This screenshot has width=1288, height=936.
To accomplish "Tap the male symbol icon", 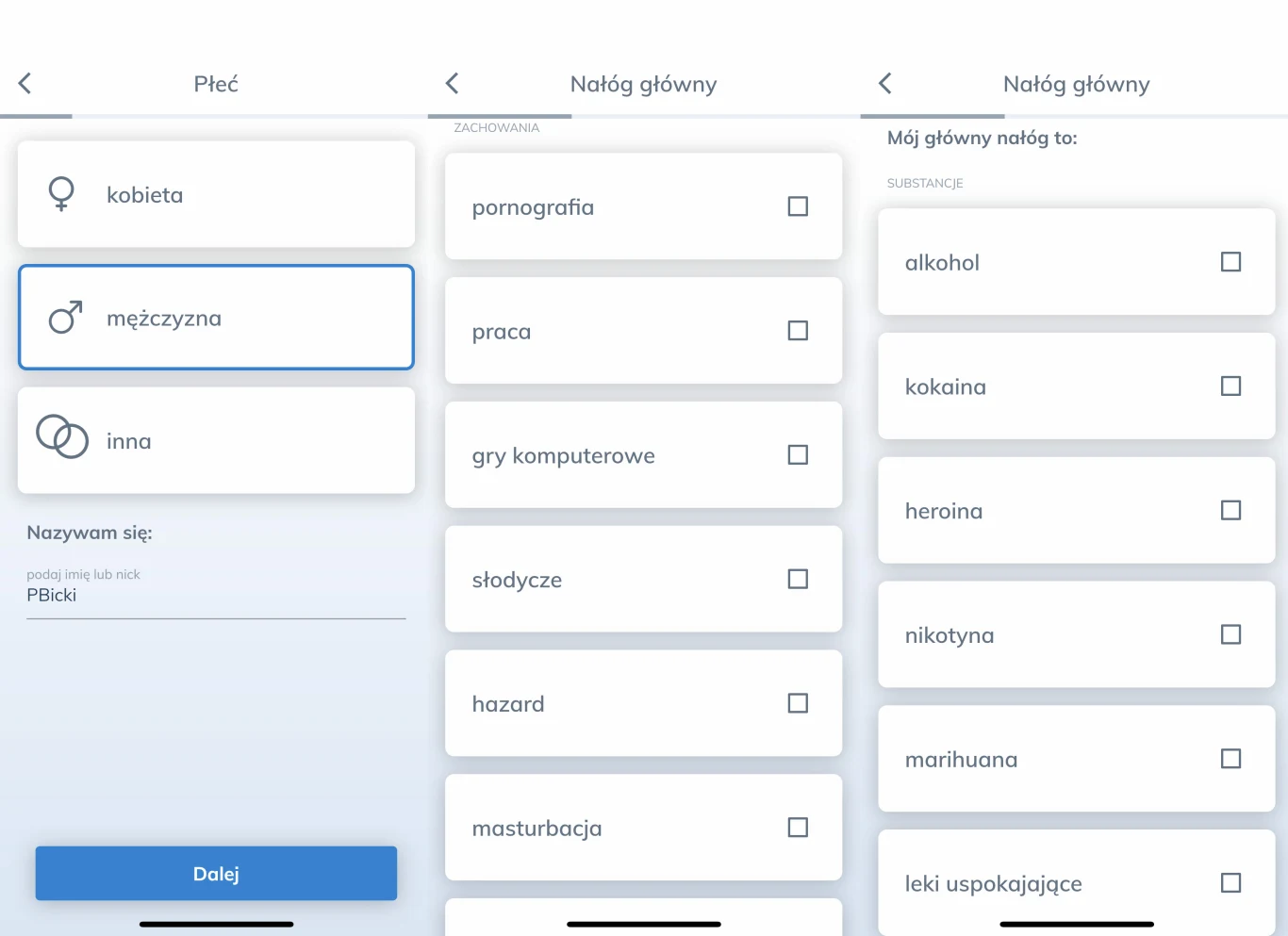I will pyautogui.click(x=65, y=318).
